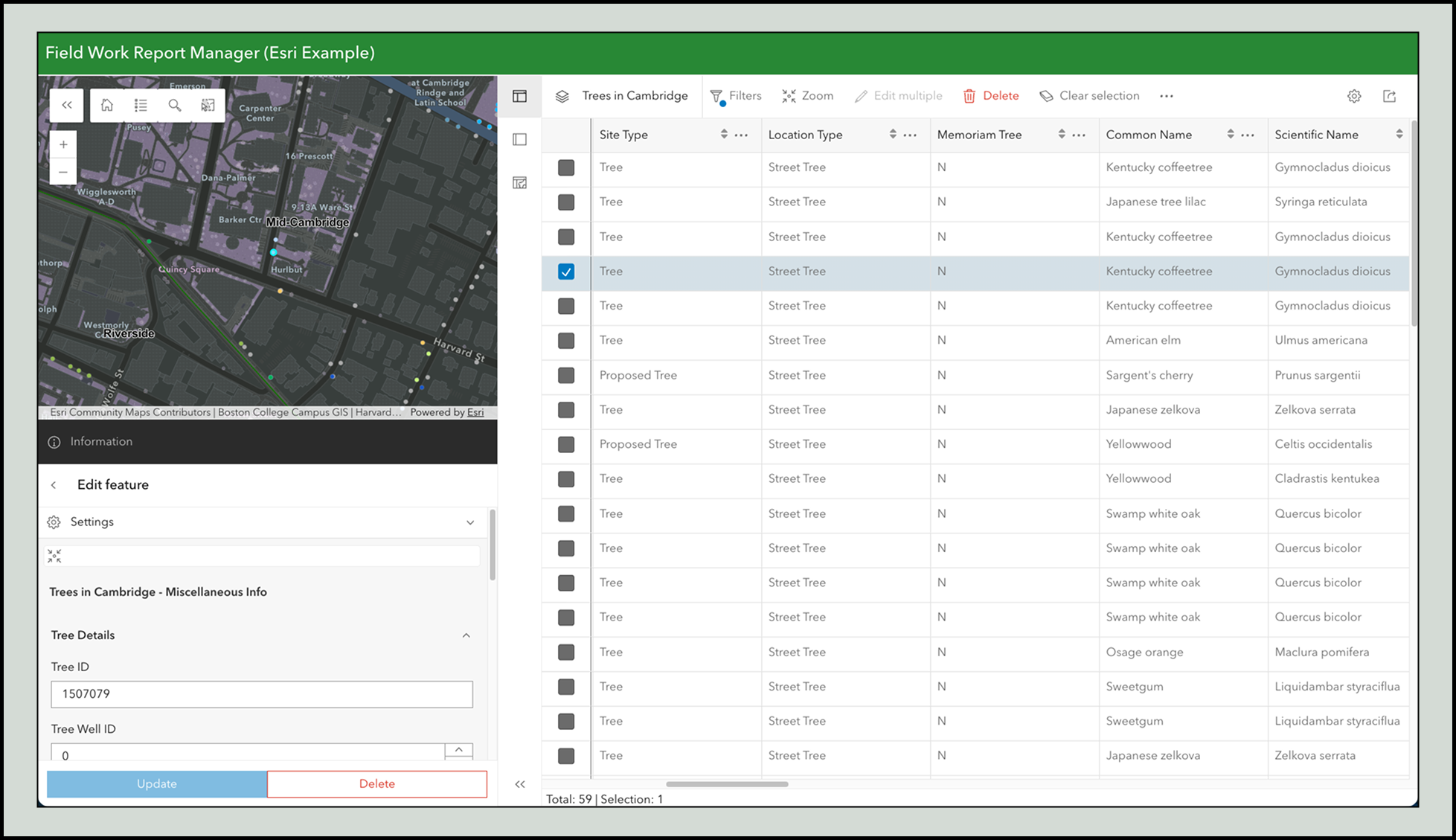Collapse the Settings section in Edit feature
1456x840 pixels.
coord(470,522)
